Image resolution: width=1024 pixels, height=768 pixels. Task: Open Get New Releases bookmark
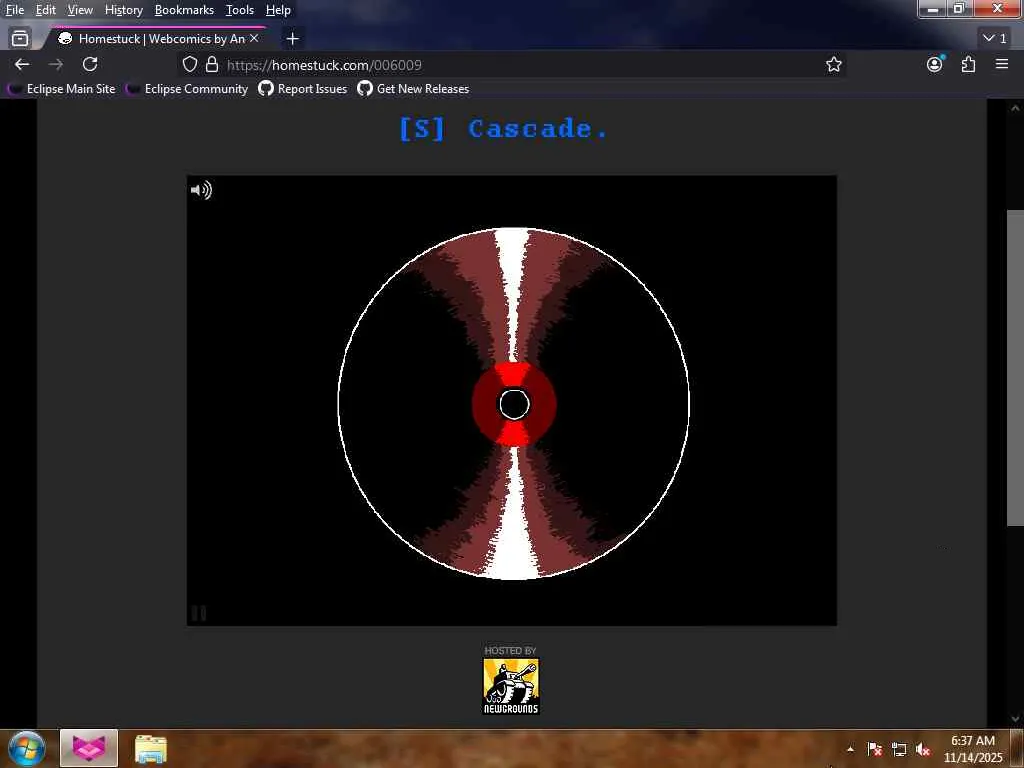pos(413,89)
